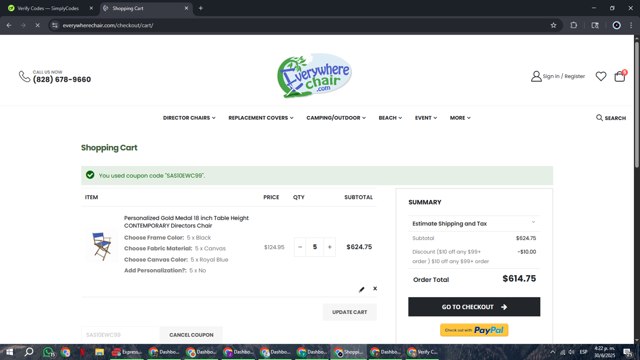Viewport: 640px width, 360px height.
Task: Check out with PayPal button
Action: [x=474, y=330]
